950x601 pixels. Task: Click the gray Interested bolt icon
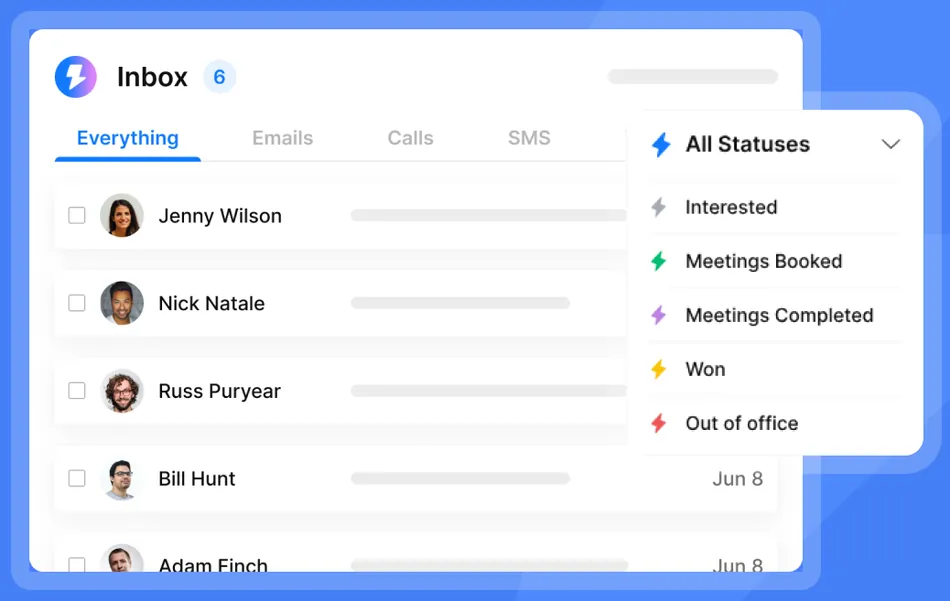(659, 207)
